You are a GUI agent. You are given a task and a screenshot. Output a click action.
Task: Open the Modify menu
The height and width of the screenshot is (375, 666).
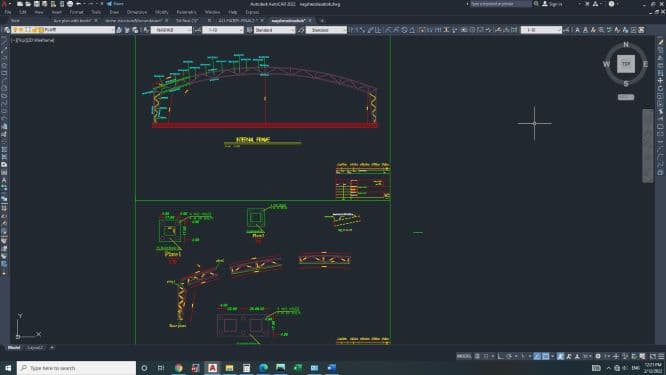click(161, 12)
